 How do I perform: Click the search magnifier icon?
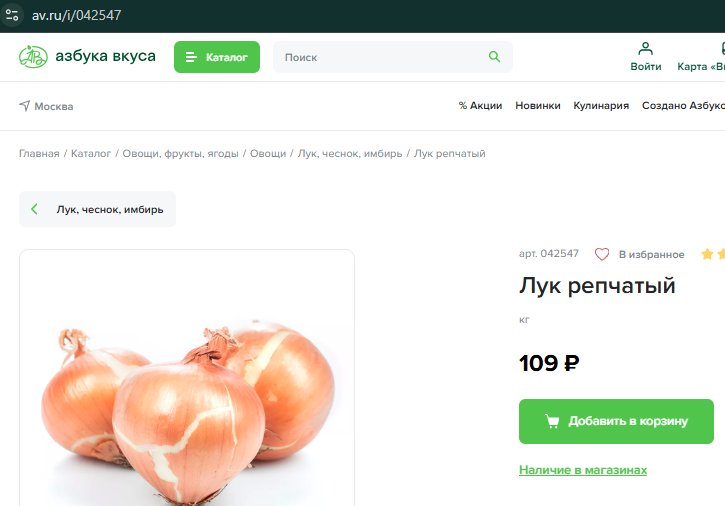(x=494, y=57)
